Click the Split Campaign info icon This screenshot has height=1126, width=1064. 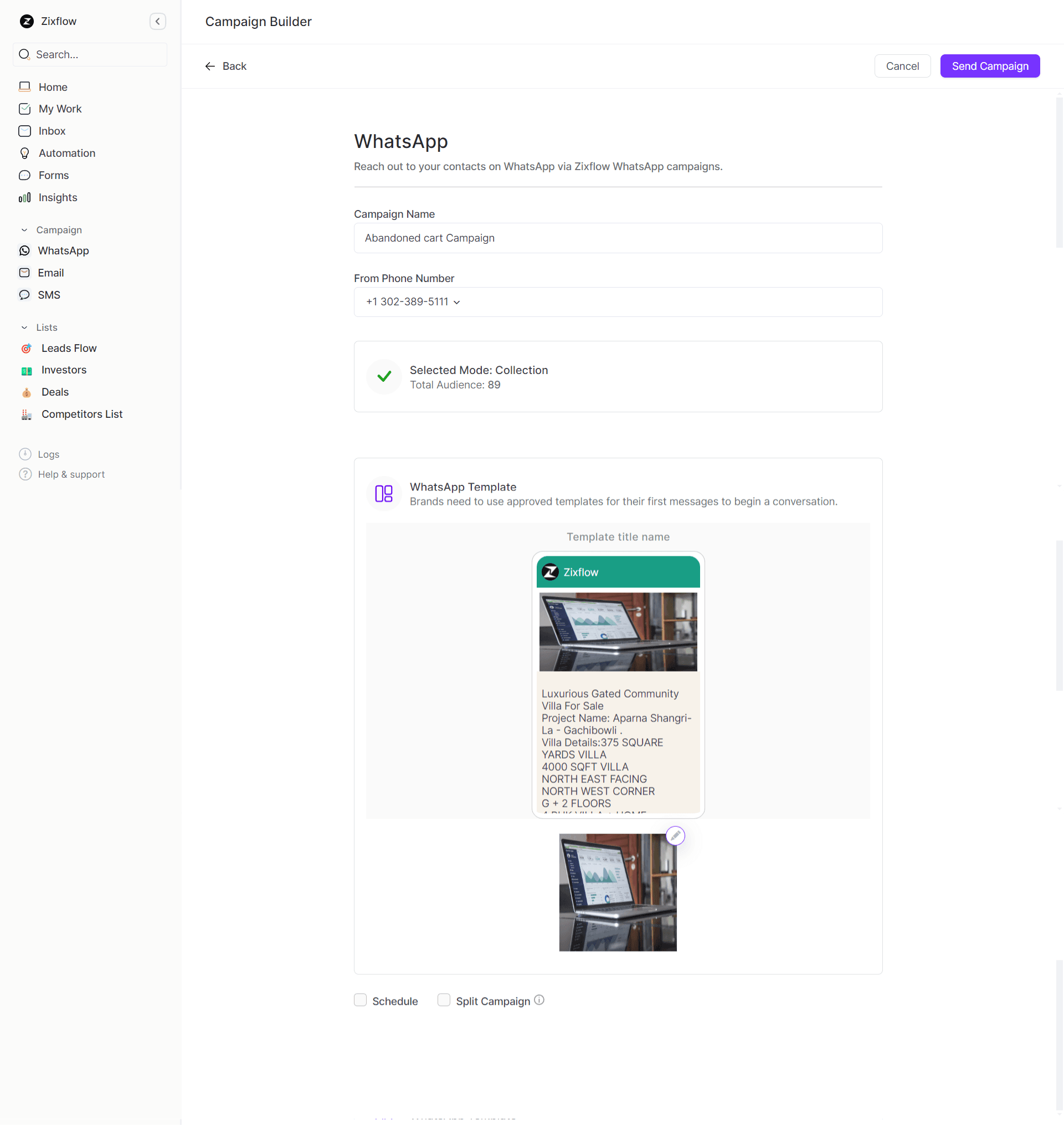[x=539, y=1000]
